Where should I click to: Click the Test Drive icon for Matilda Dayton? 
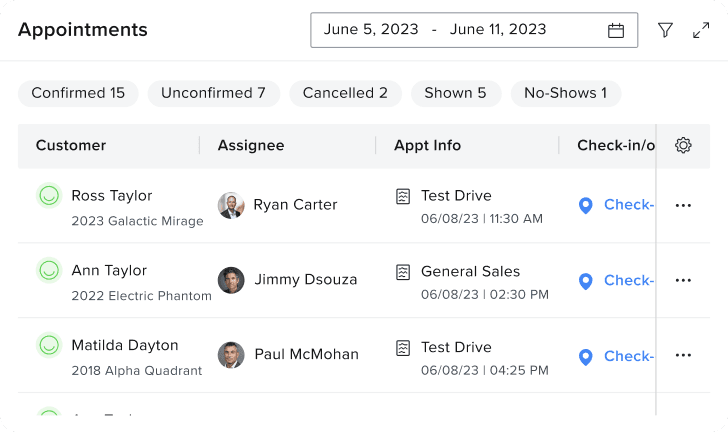pyautogui.click(x=403, y=347)
